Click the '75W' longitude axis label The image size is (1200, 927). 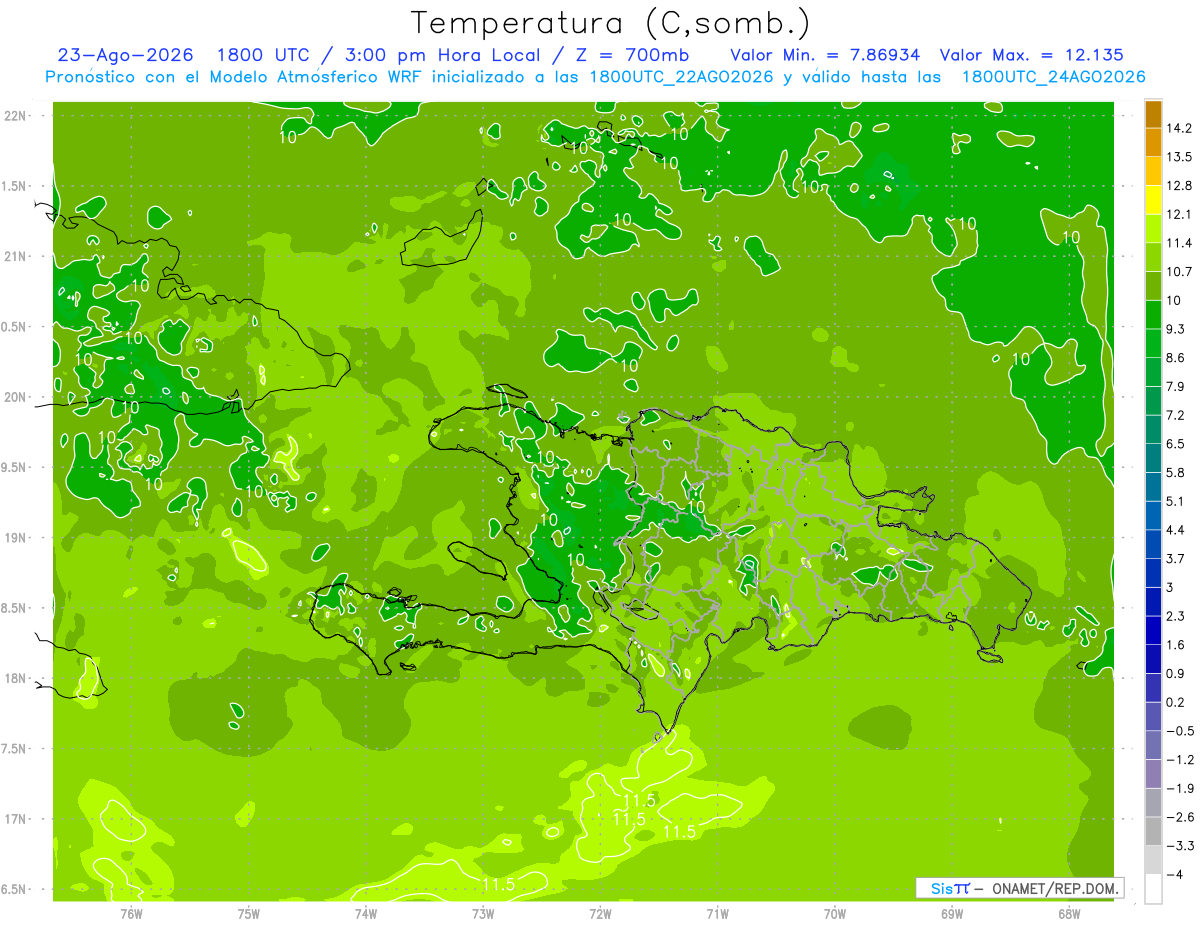[248, 913]
